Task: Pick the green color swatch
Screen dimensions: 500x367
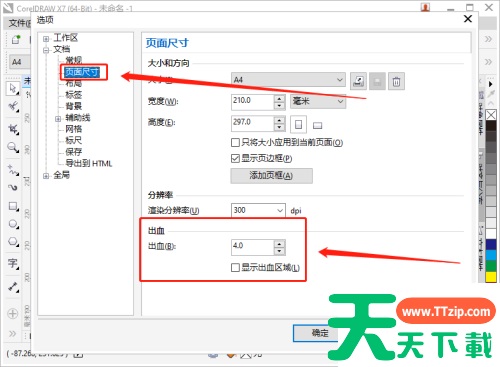Action: (491, 266)
